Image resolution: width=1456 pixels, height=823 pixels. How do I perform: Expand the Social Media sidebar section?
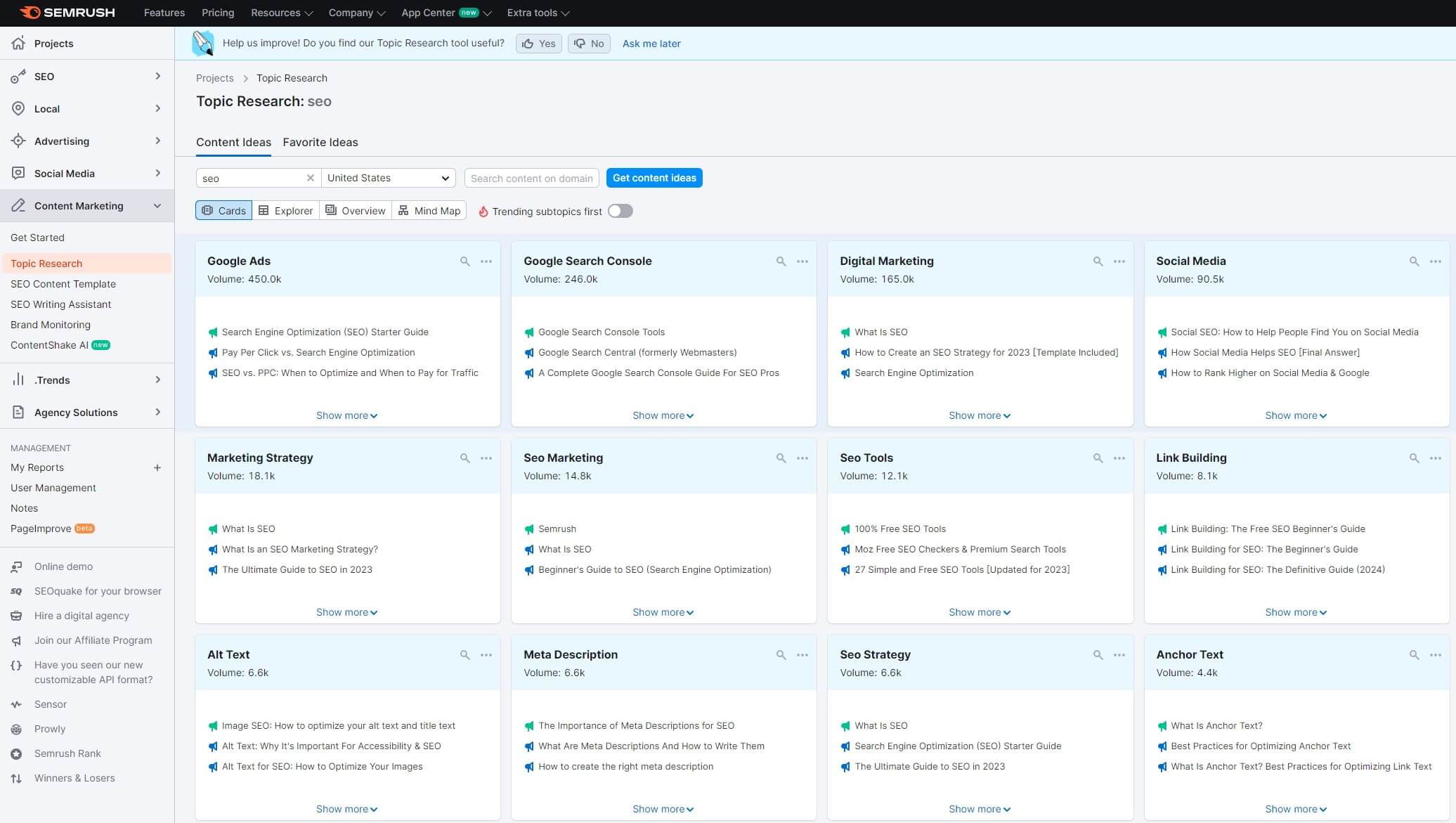(87, 173)
